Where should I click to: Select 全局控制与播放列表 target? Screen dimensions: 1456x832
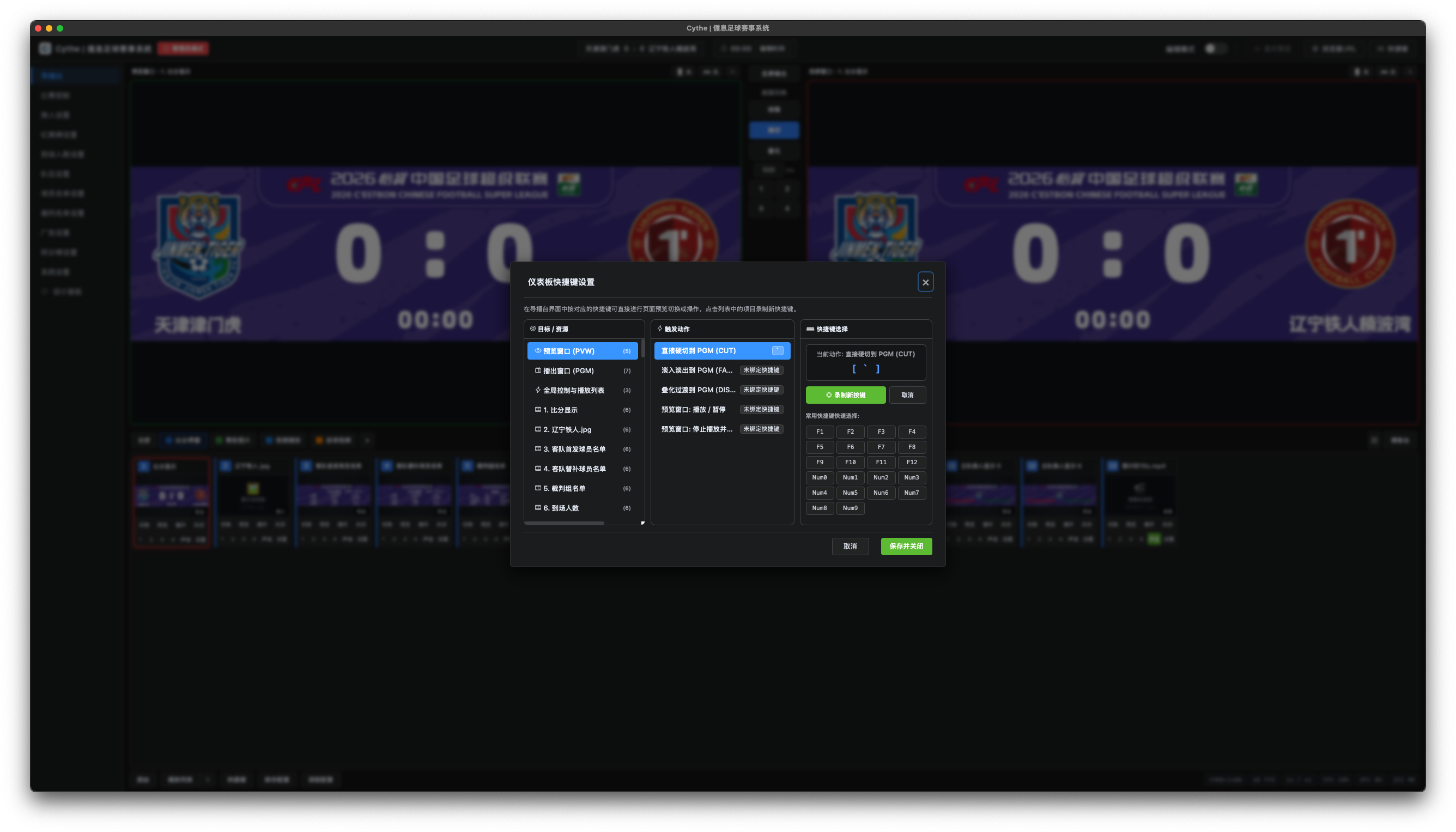click(x=583, y=390)
